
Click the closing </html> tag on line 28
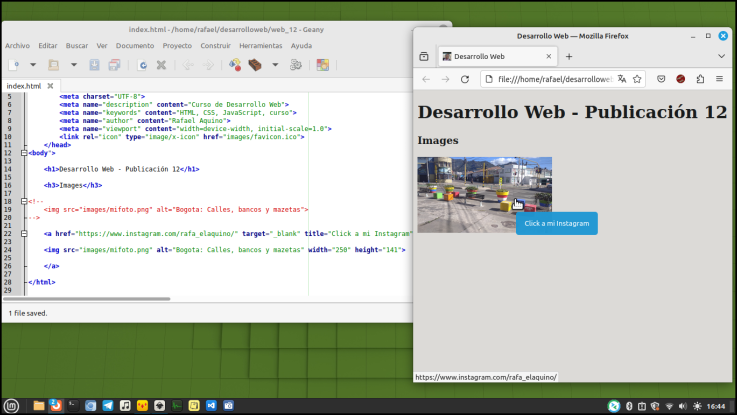pos(42,282)
